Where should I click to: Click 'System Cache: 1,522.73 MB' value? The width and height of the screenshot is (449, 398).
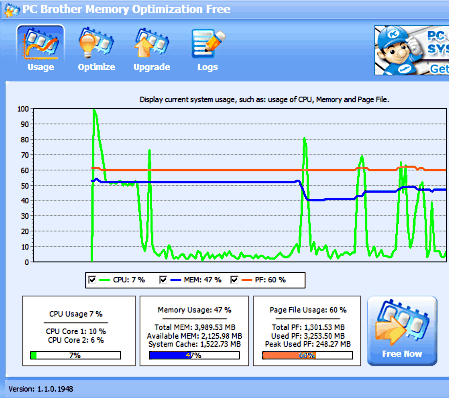click(x=194, y=344)
